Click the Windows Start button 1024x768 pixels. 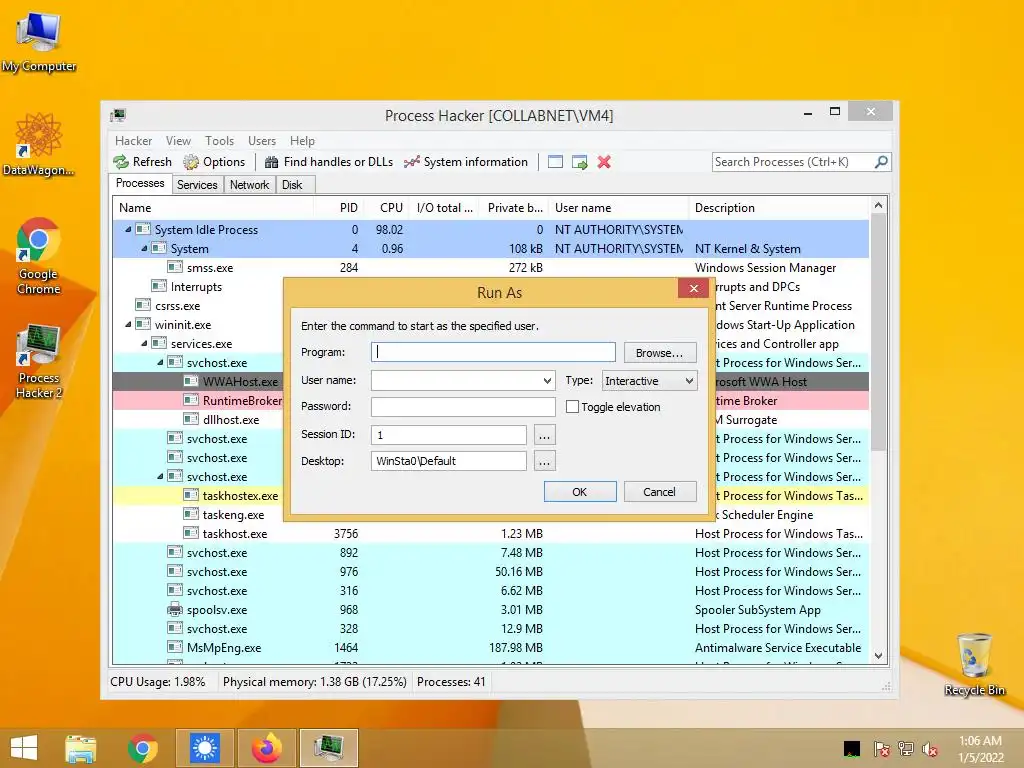tap(24, 748)
